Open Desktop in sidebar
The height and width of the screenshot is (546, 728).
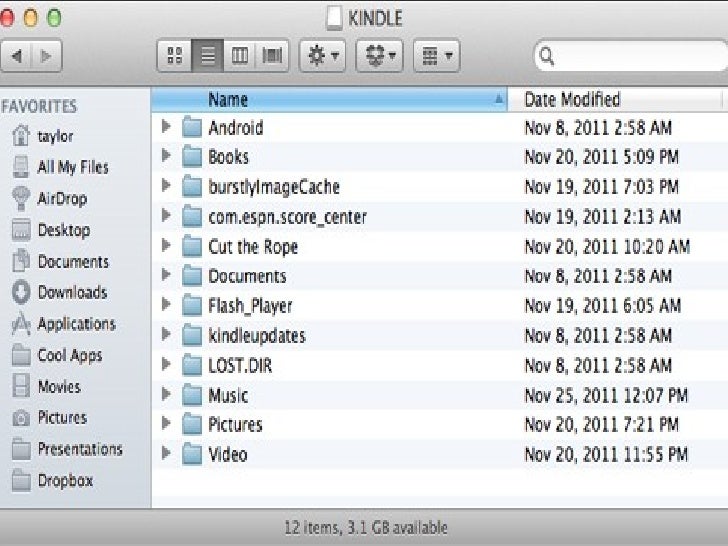point(51,230)
